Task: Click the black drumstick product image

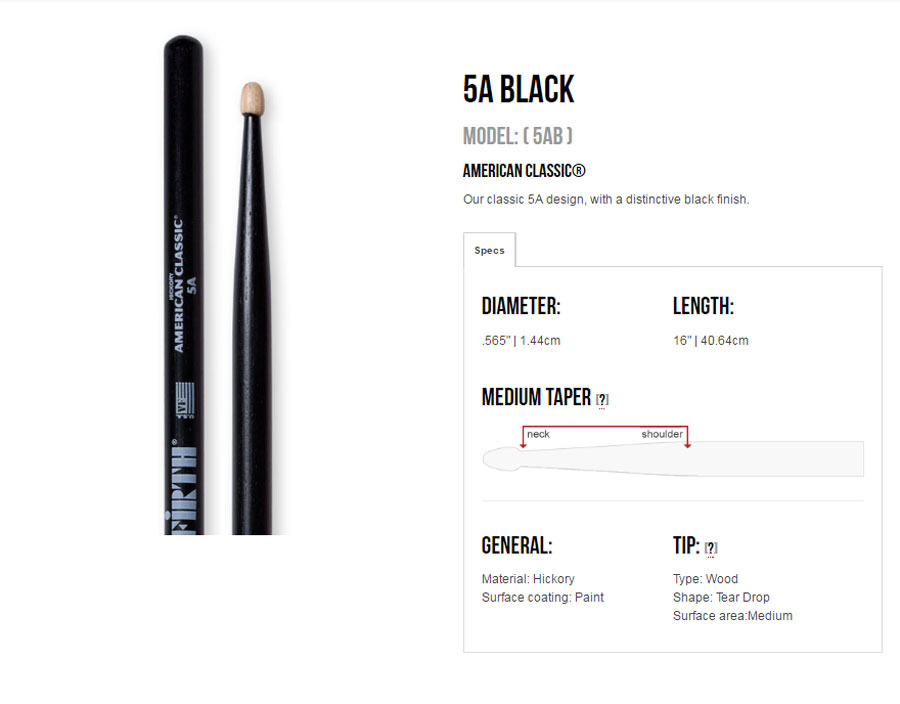Action: [219, 285]
